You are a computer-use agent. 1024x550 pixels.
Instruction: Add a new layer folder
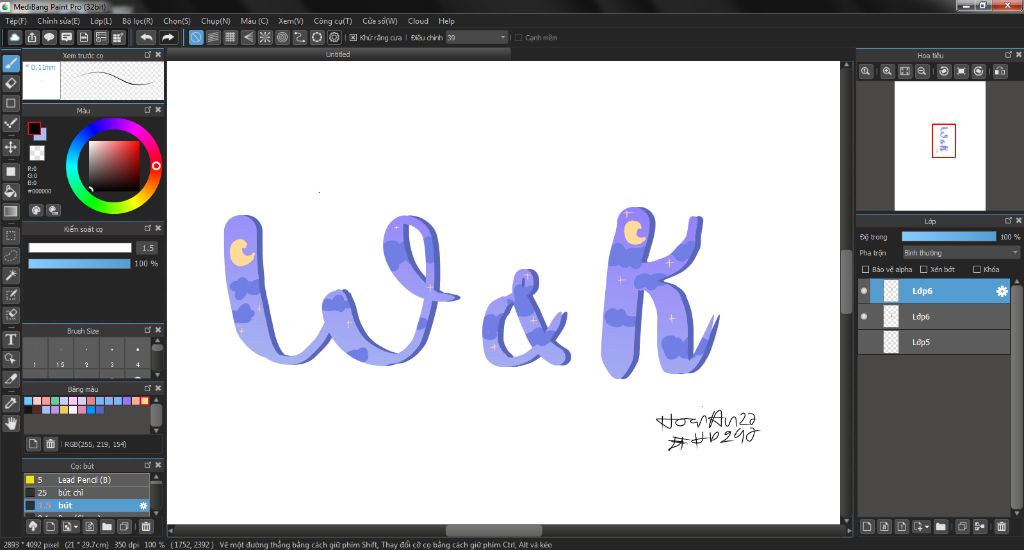coord(940,526)
